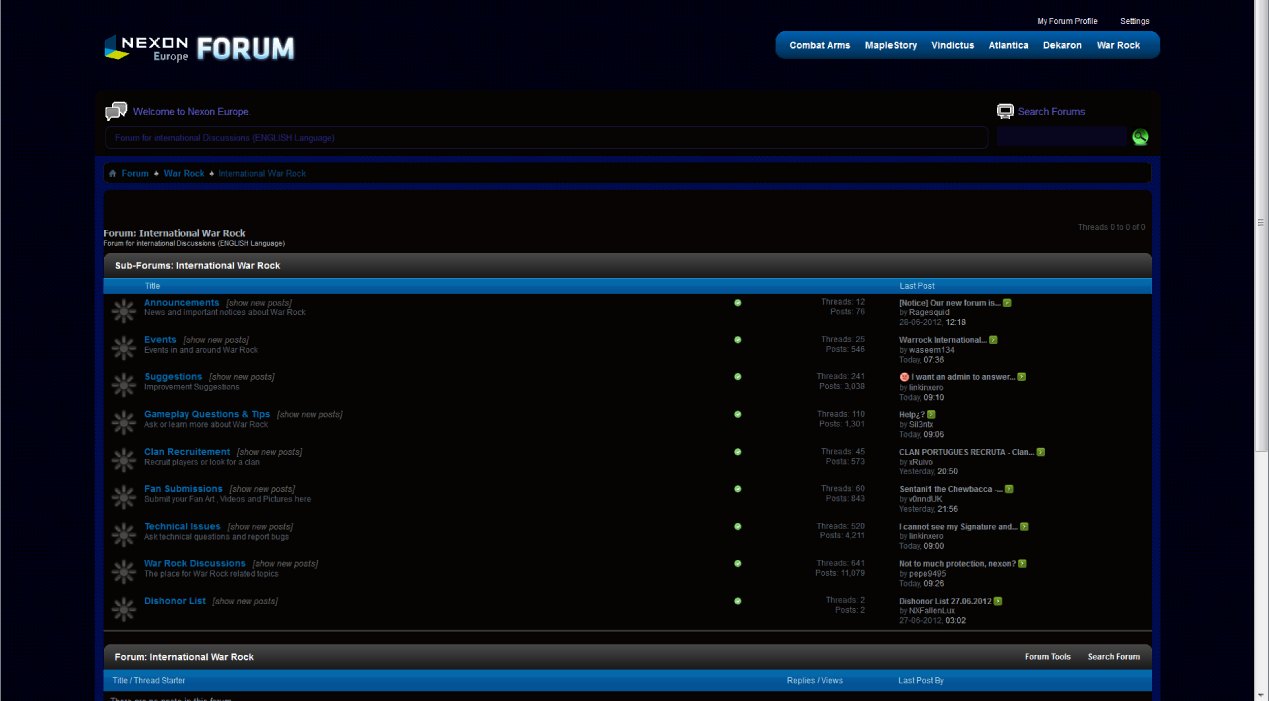Open user pepe9495 profile
This screenshot has width=1269, height=701.
926,574
